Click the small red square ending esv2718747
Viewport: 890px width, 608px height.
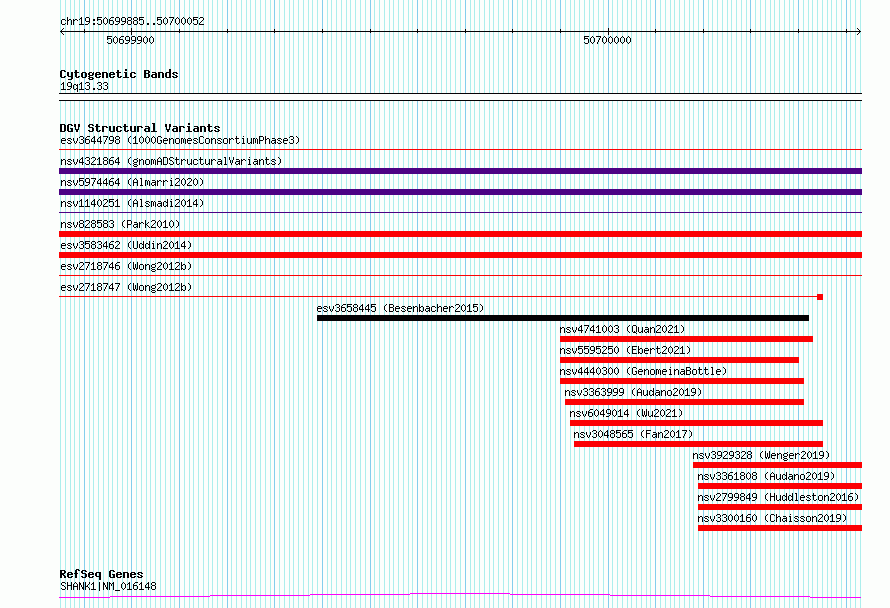click(x=820, y=297)
